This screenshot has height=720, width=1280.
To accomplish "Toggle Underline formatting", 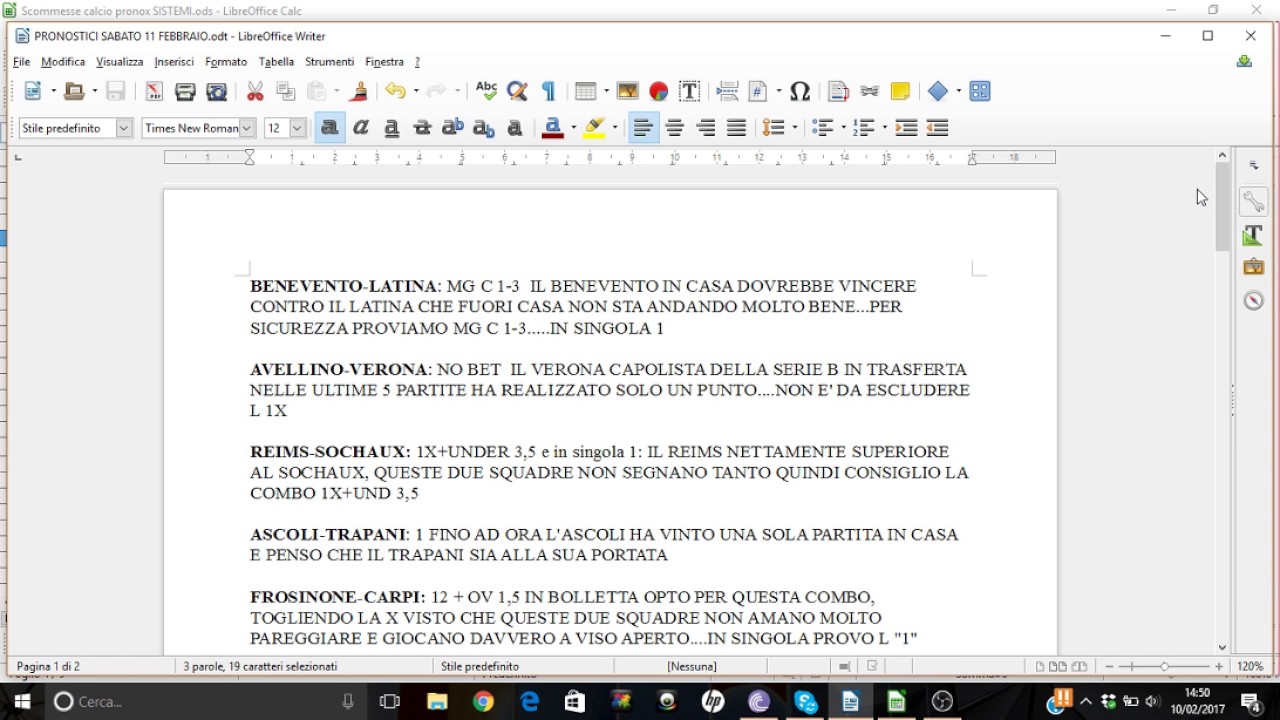I will pos(392,128).
